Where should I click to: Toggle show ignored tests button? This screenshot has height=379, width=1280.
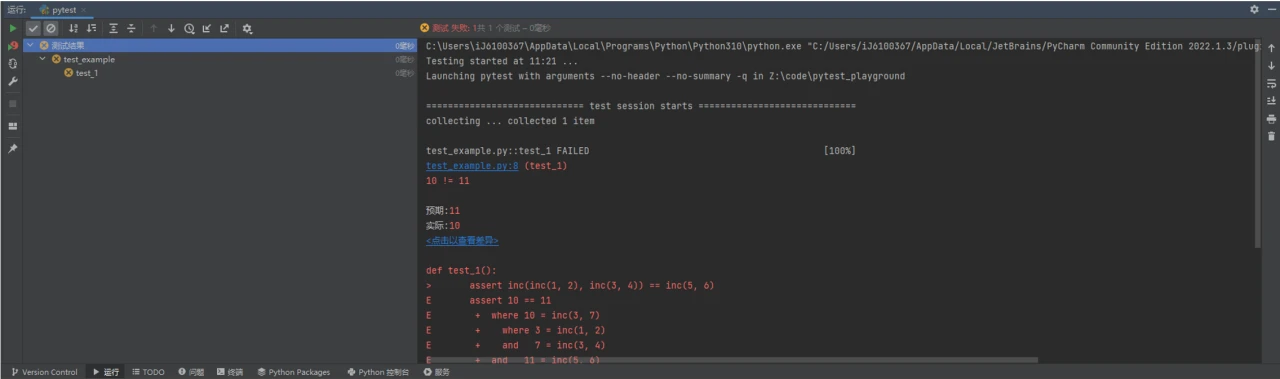tap(50, 28)
